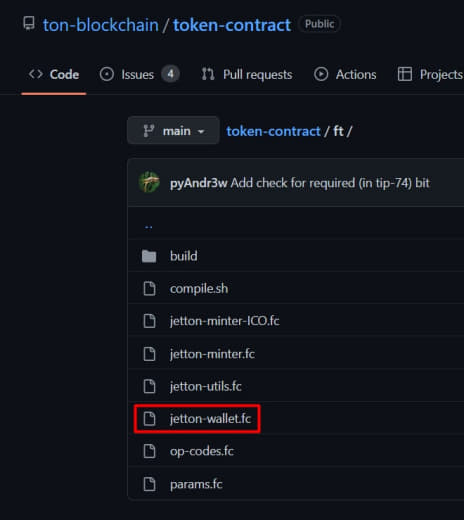The width and height of the screenshot is (464, 520).
Task: Select the Code tab
Action: click(54, 74)
